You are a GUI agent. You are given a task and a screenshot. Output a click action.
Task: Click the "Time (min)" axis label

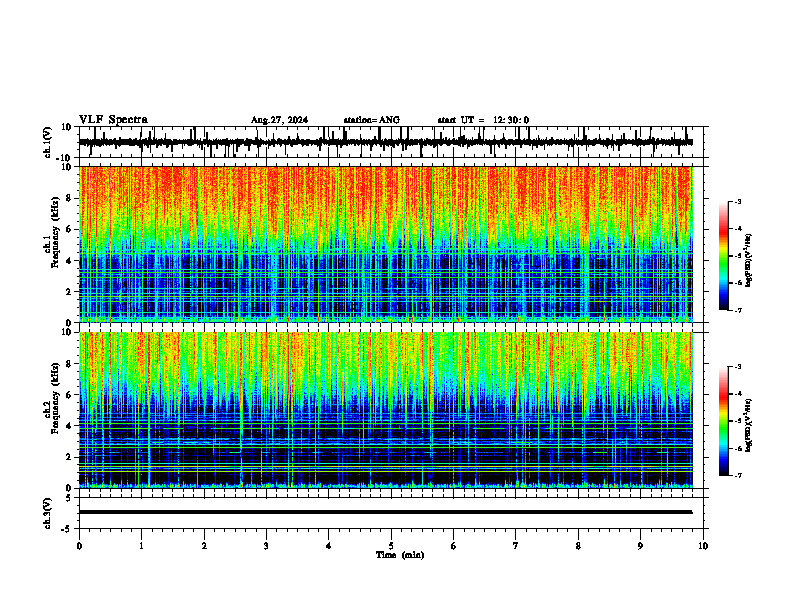coord(400,555)
